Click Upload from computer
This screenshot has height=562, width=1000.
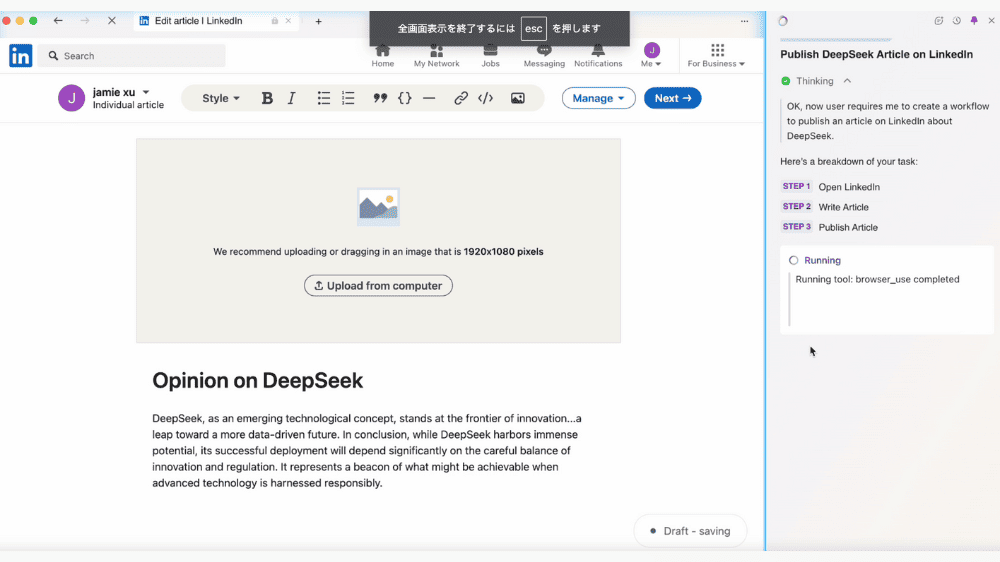coord(378,286)
